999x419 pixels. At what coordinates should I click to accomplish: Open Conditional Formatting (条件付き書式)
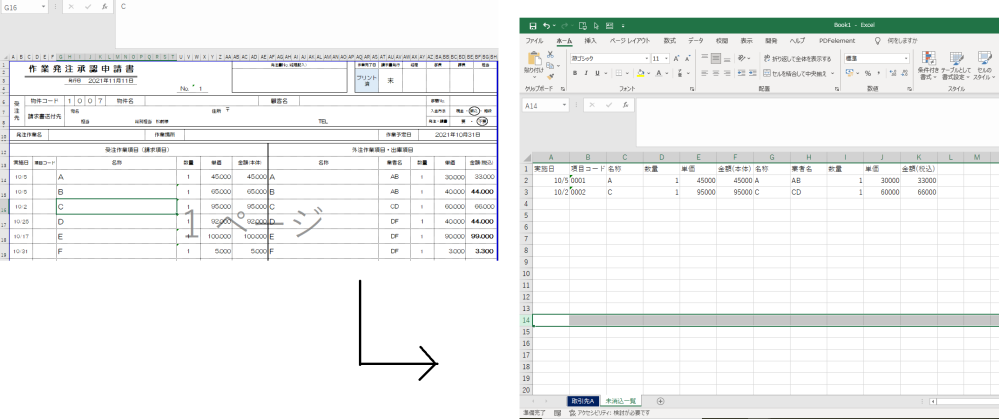tap(930, 65)
